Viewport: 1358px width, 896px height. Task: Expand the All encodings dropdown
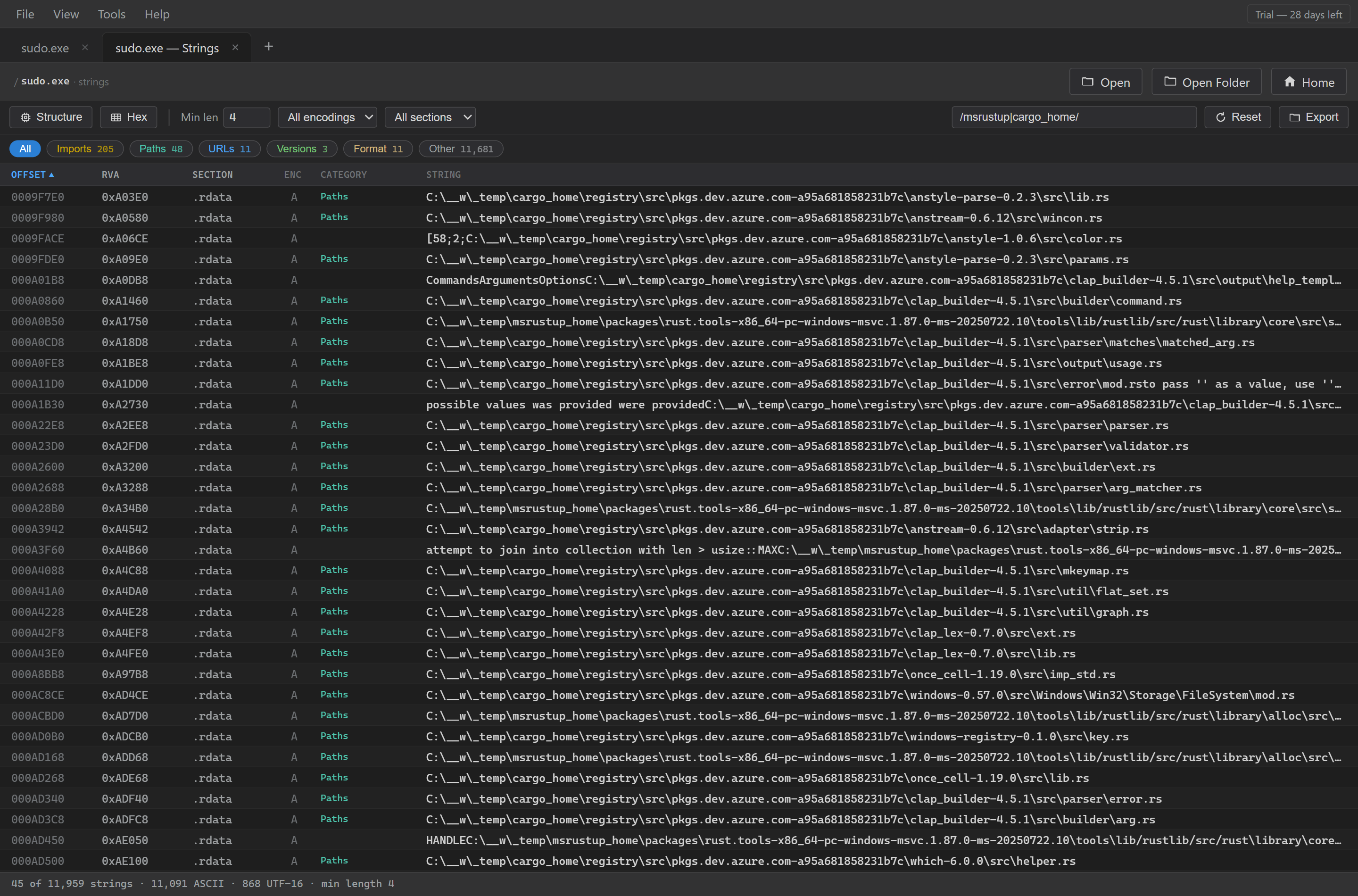(x=327, y=117)
